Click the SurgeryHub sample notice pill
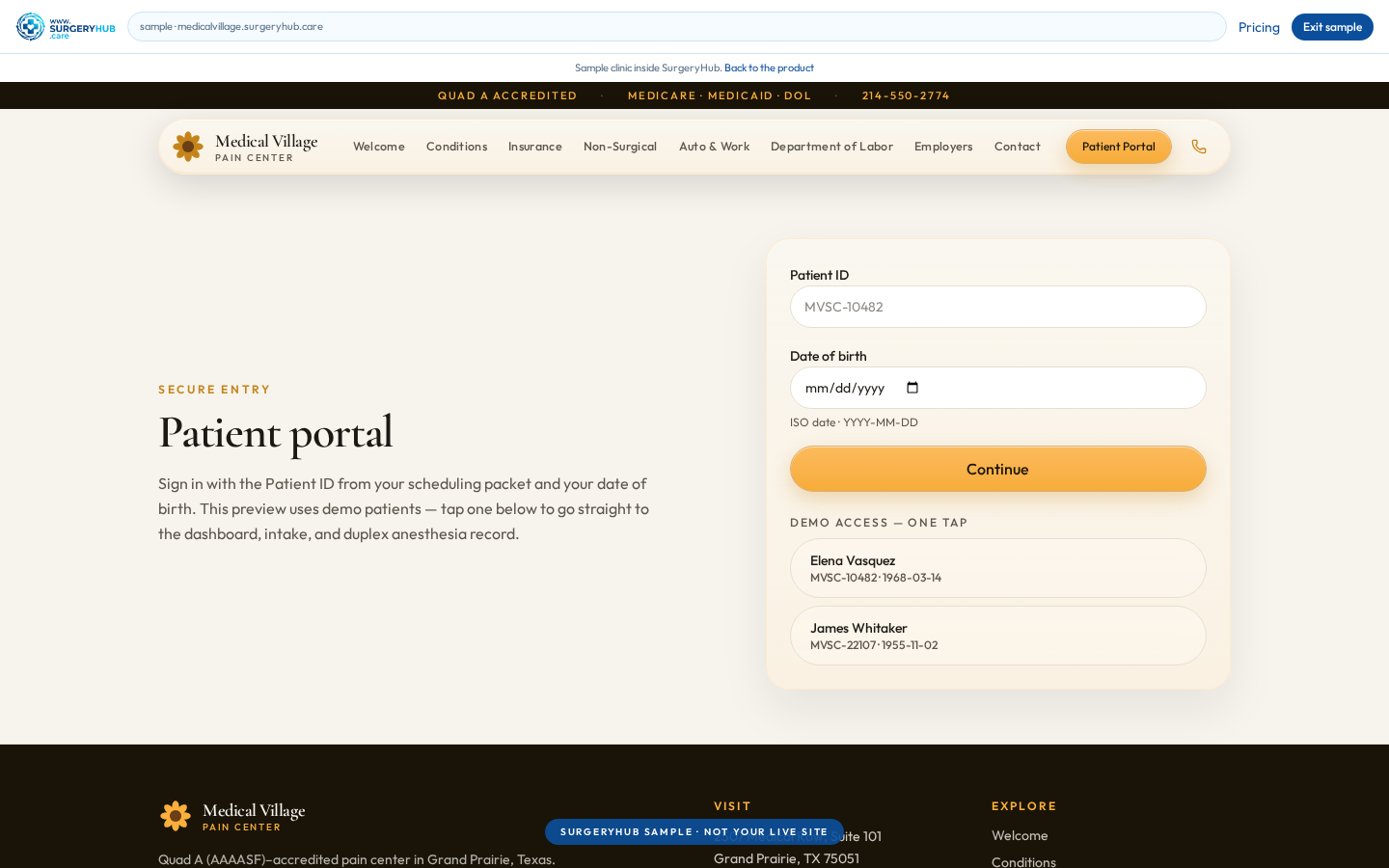 pyautogui.click(x=694, y=831)
